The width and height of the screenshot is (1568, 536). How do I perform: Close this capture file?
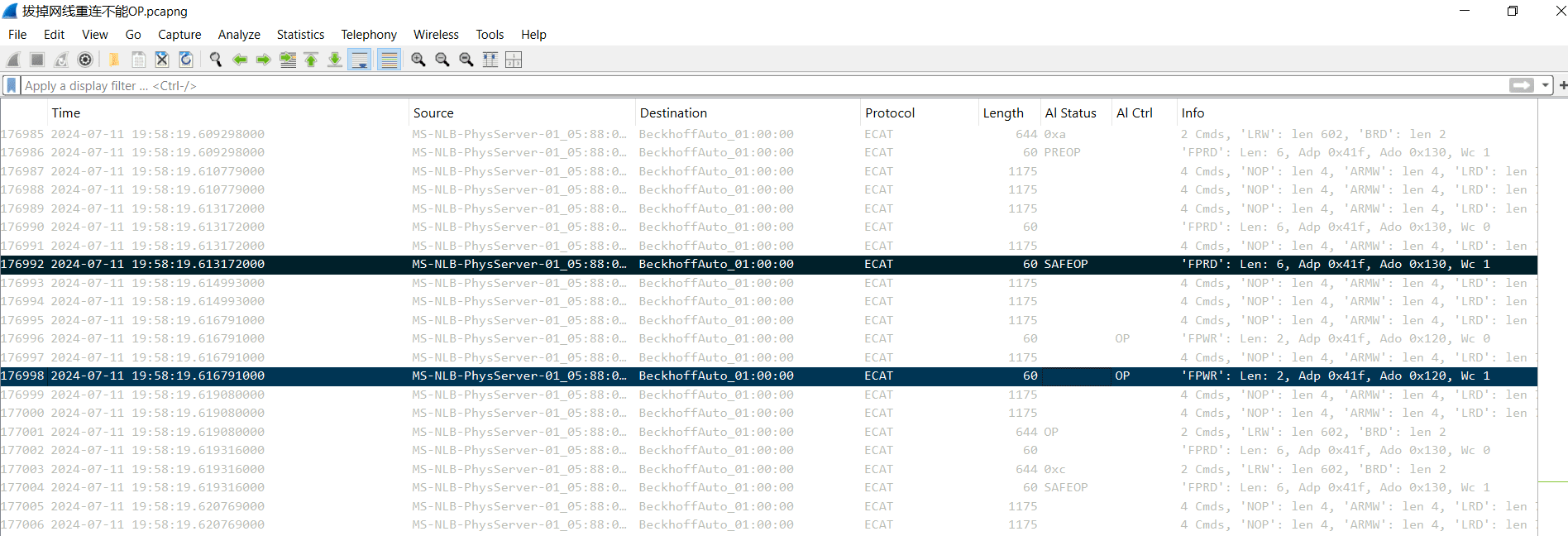click(162, 60)
